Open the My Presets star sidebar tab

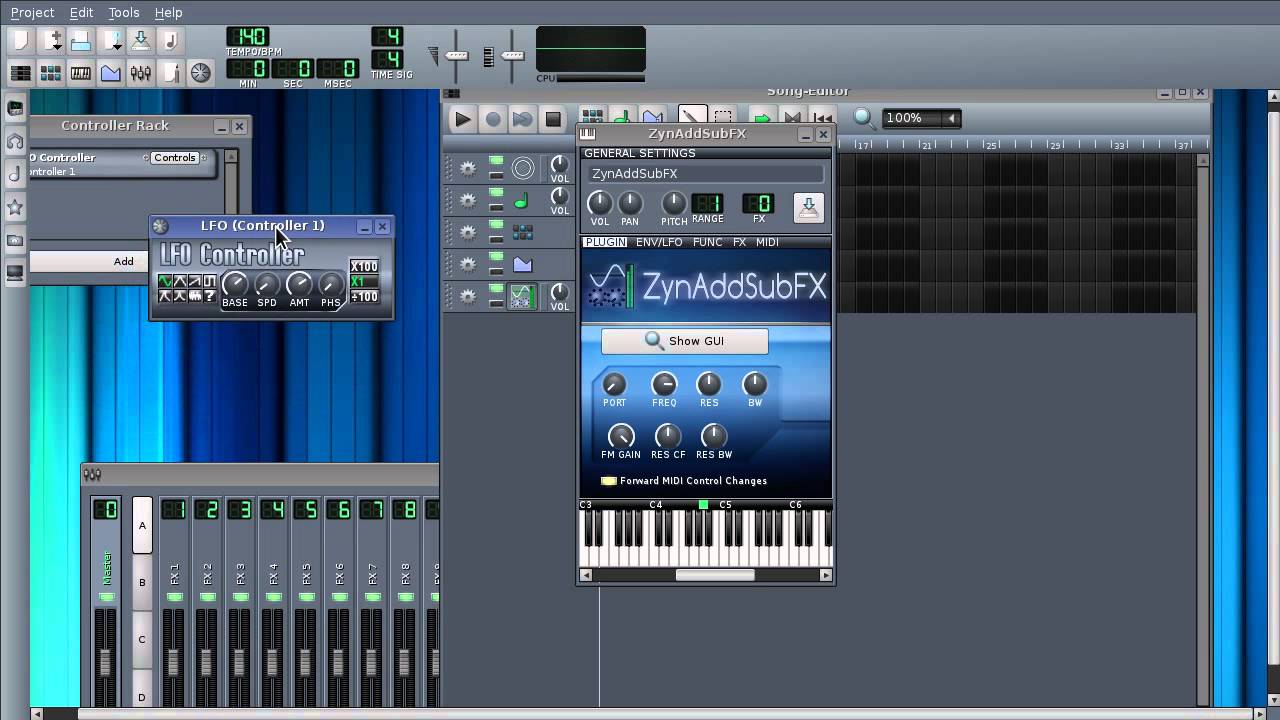15,207
